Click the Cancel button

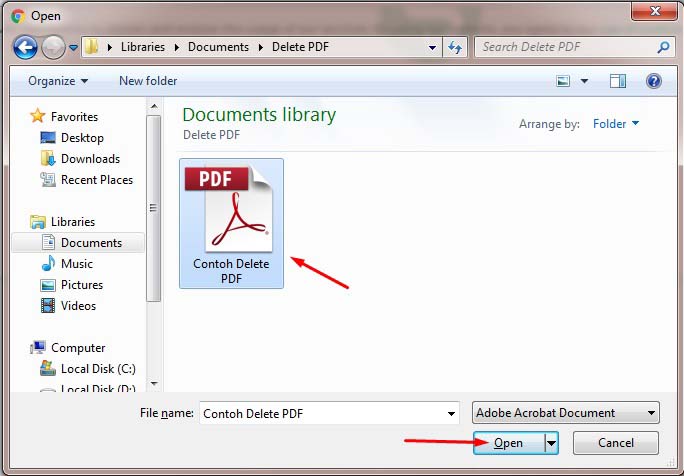pyautogui.click(x=616, y=443)
